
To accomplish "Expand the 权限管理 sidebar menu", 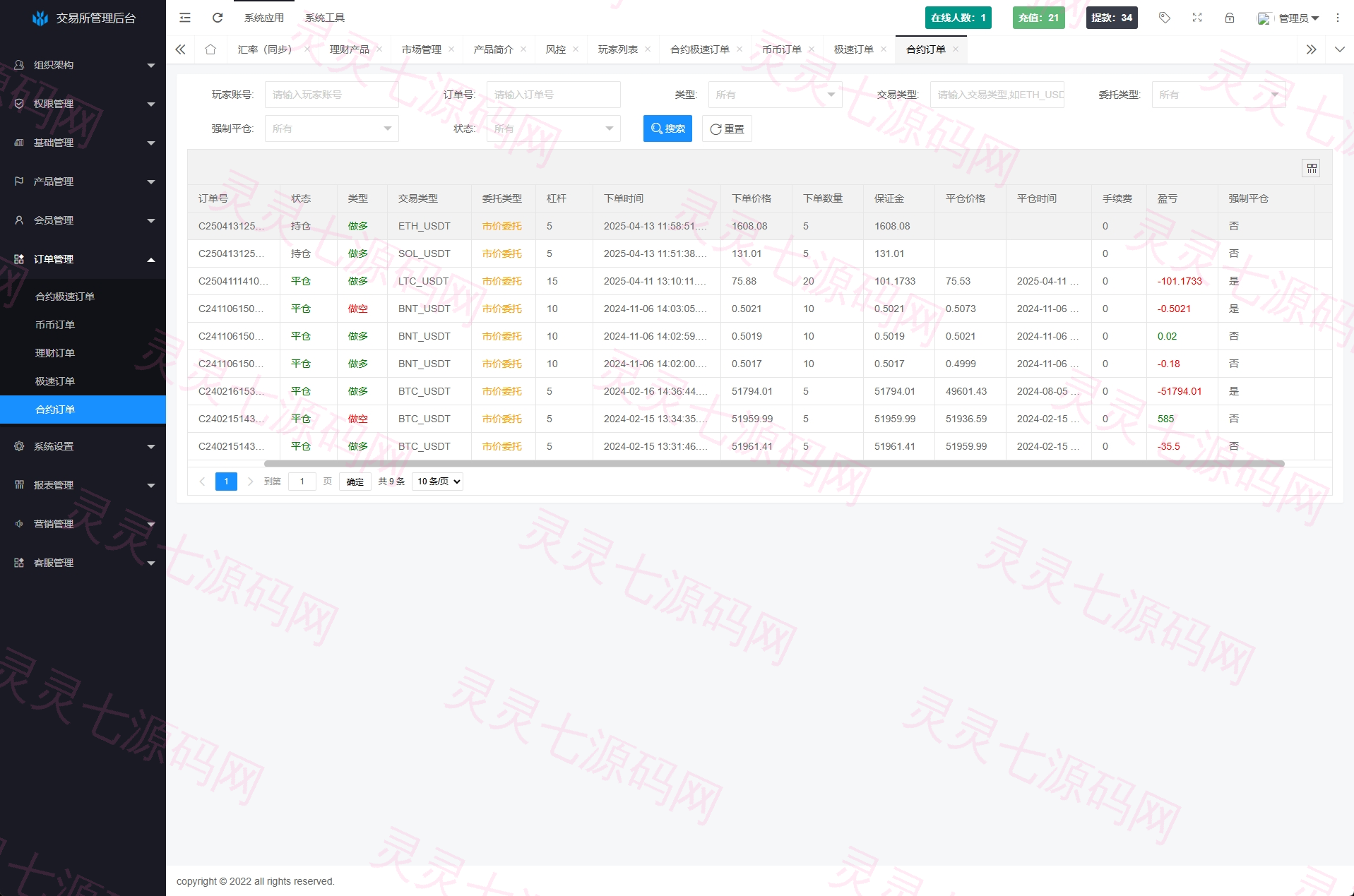I will [x=83, y=104].
